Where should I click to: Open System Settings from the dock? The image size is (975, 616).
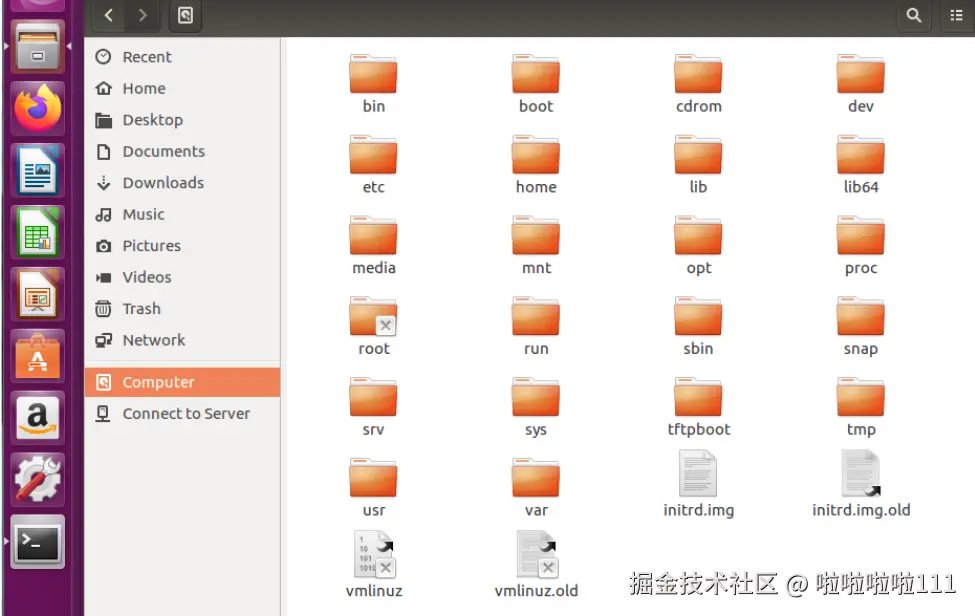tap(38, 480)
